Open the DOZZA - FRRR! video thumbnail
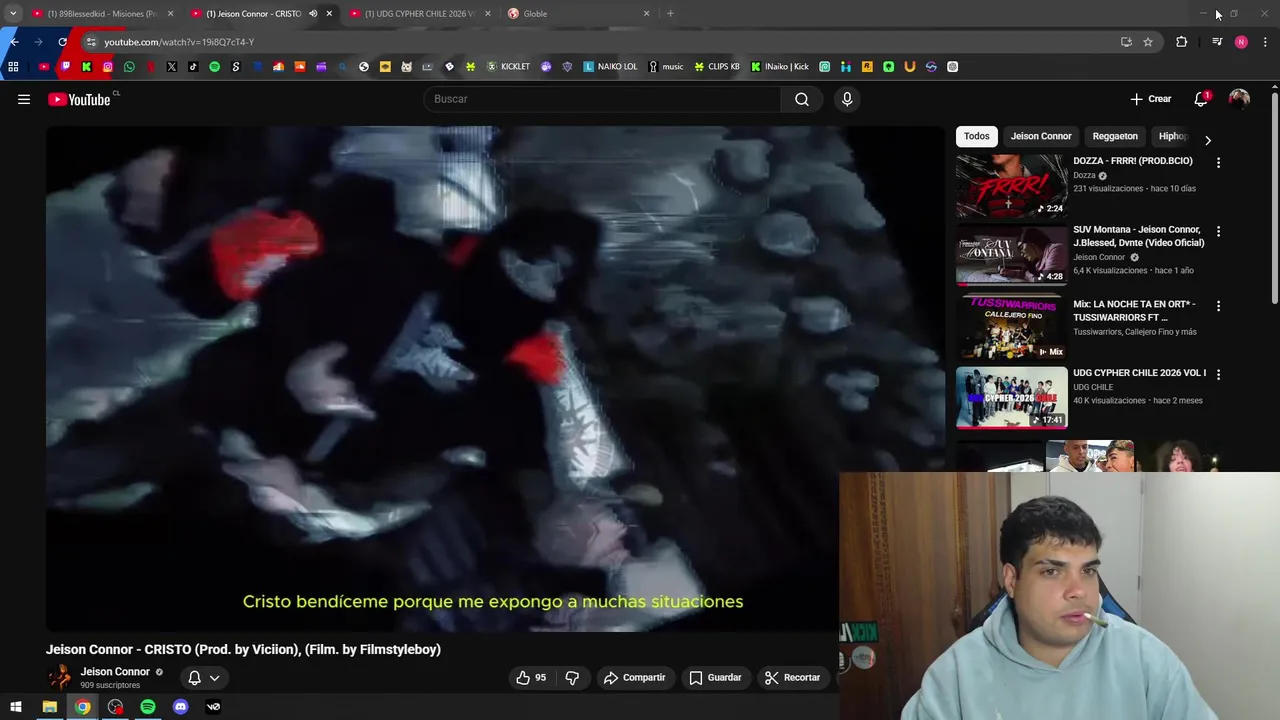The height and width of the screenshot is (720, 1280). 1011,186
